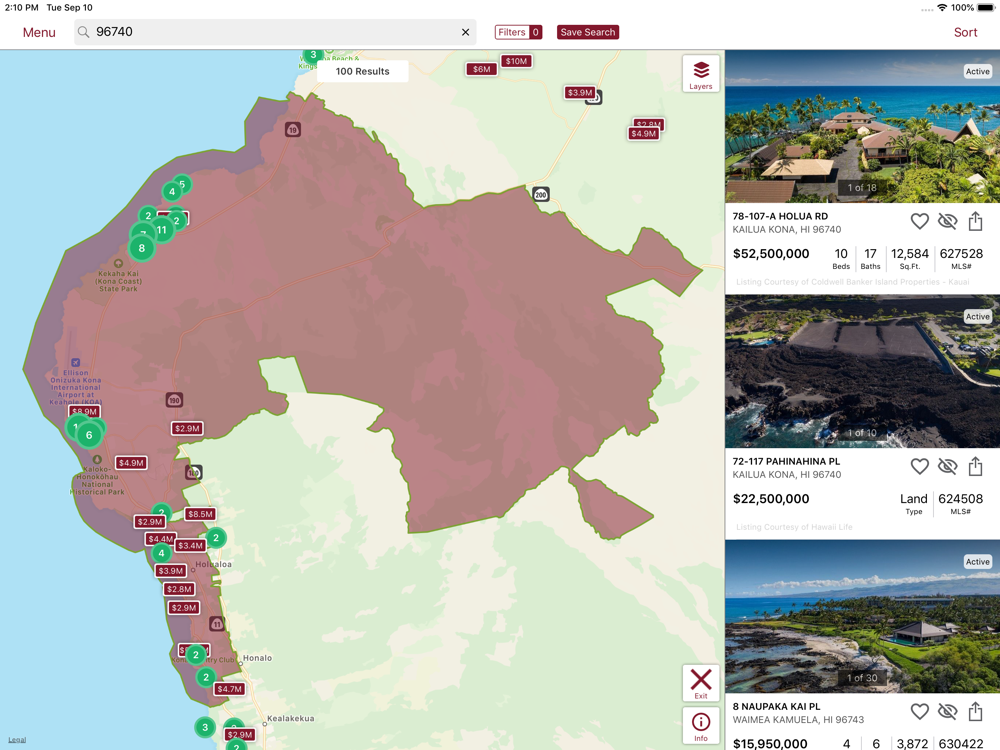Screen dimensions: 1000x750
Task: Select the $8.5M map price marker
Action: (200, 514)
